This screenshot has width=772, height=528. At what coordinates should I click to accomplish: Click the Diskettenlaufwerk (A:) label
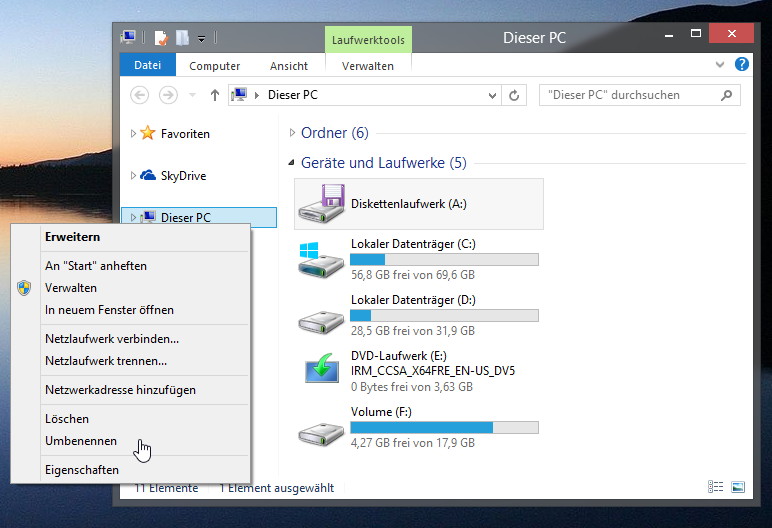pos(409,203)
